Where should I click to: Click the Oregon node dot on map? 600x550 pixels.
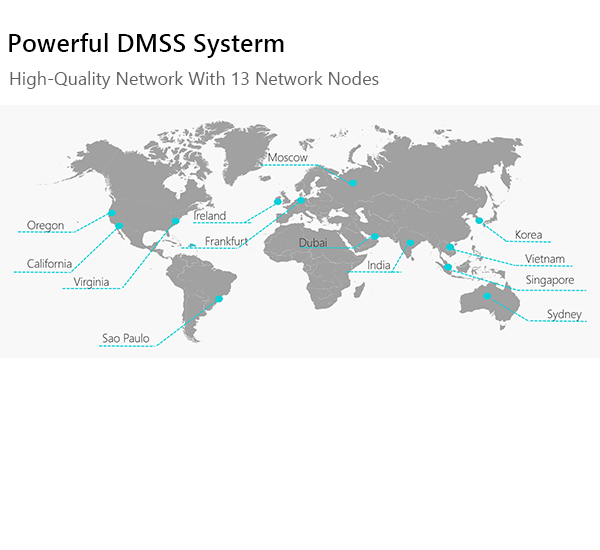tap(111, 213)
